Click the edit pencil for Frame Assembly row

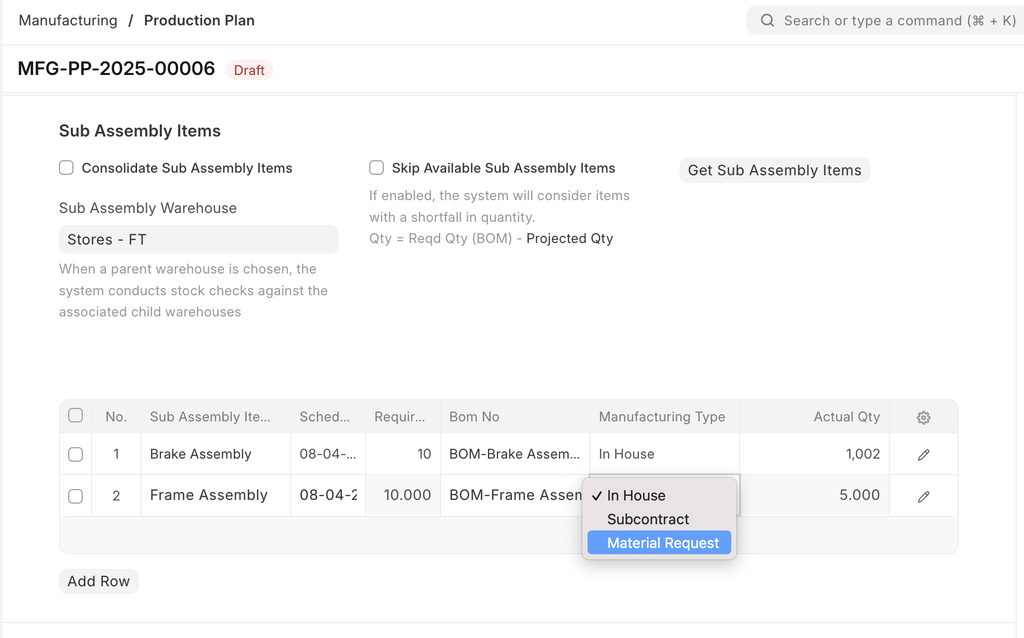[923, 496]
